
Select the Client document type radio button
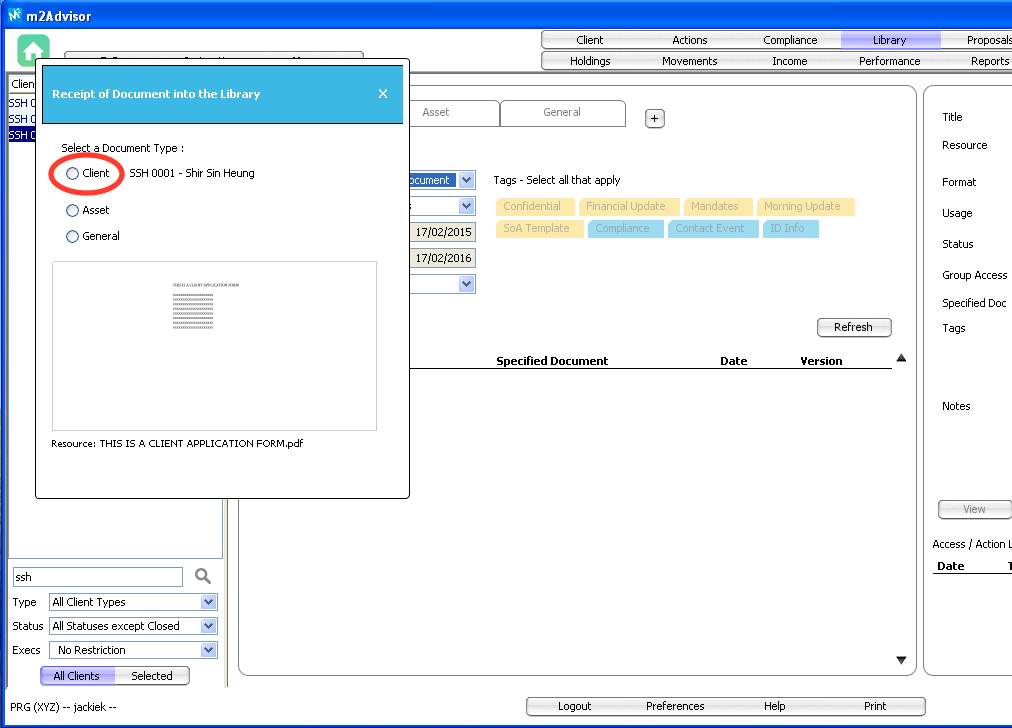point(72,173)
